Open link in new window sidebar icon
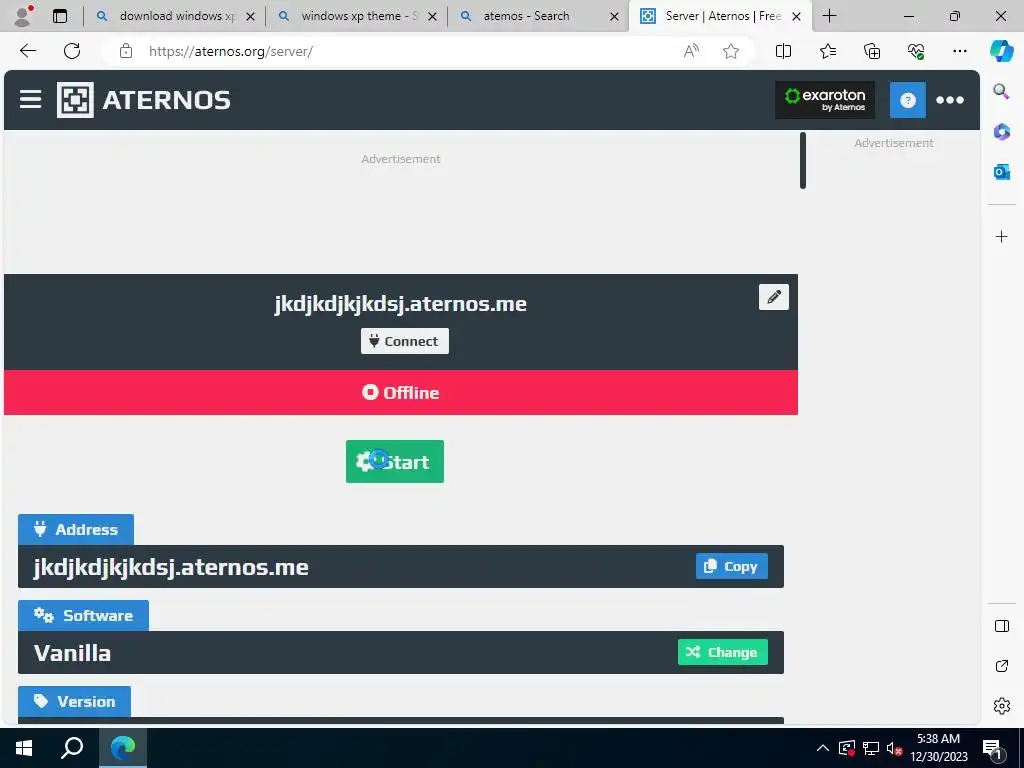The width and height of the screenshot is (1024, 768). tap(1002, 666)
